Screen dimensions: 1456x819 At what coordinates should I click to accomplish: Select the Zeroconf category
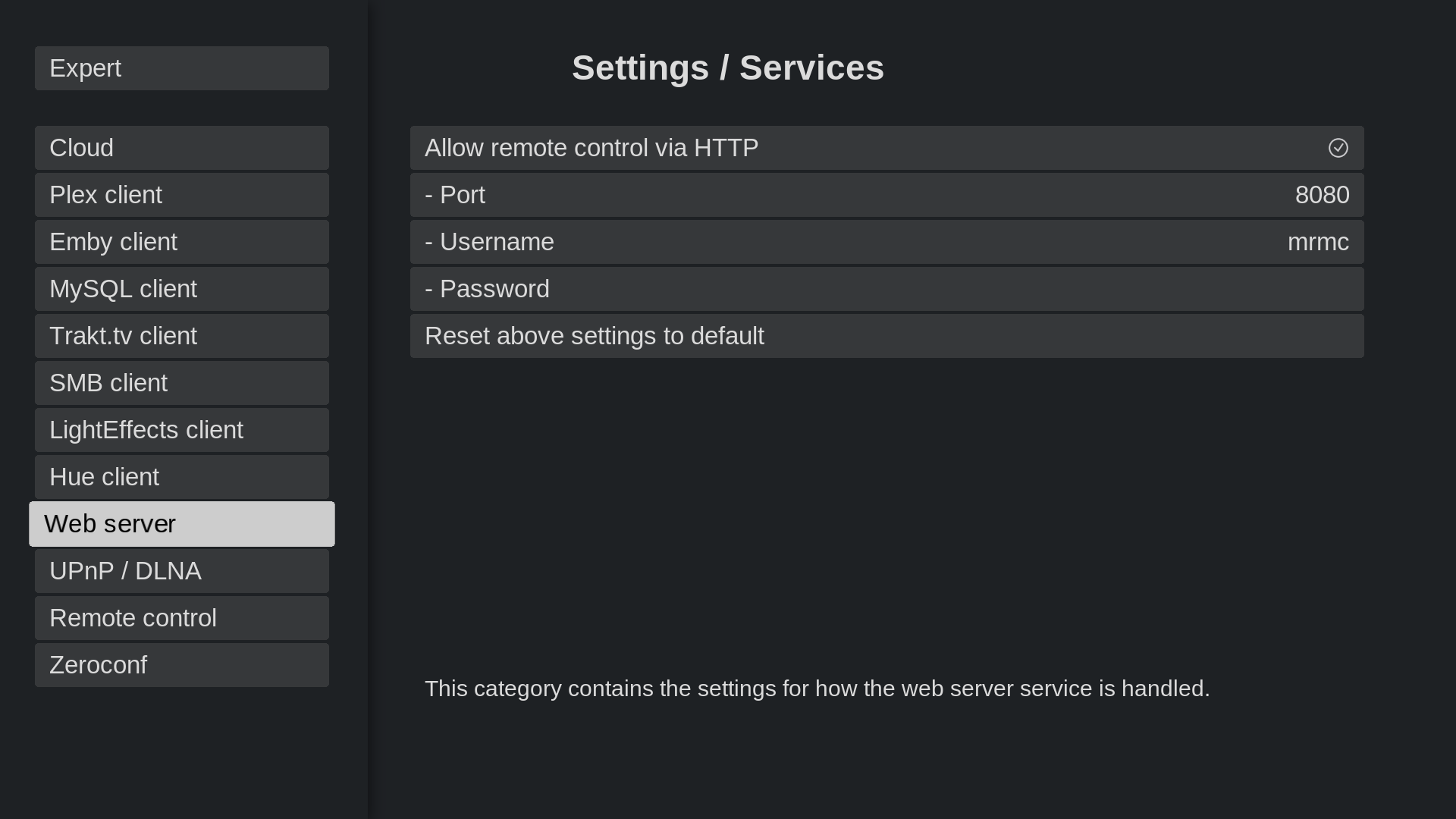[x=181, y=665]
